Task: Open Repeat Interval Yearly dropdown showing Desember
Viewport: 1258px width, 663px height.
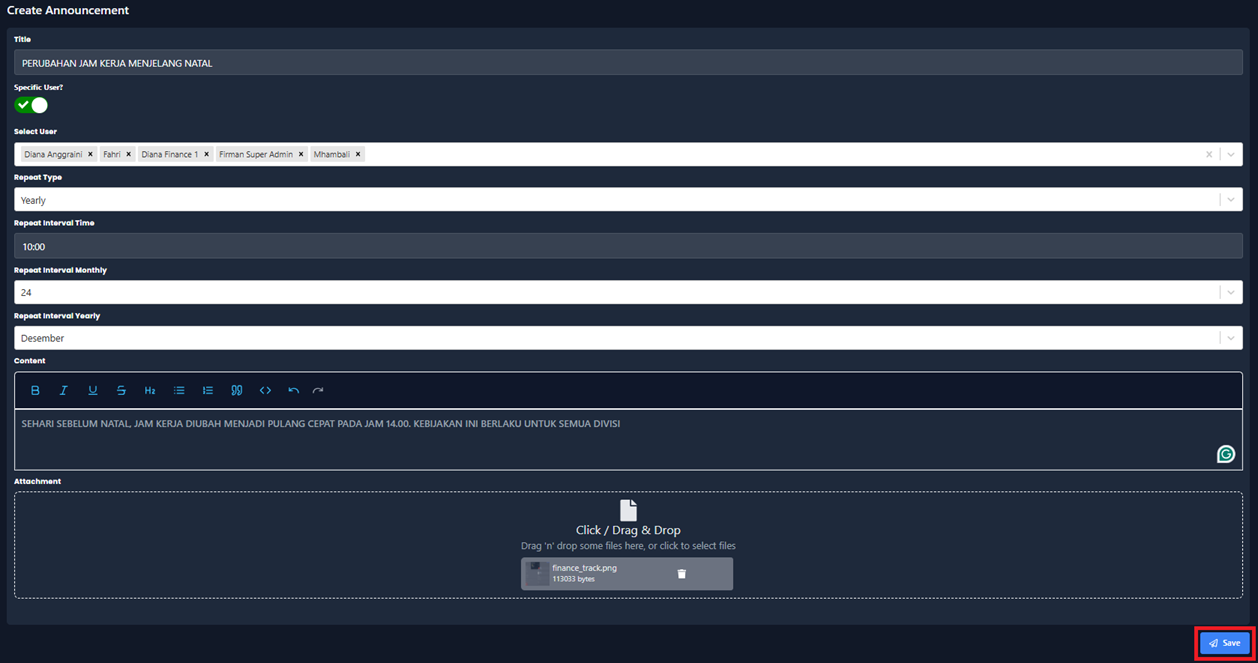Action: (628, 338)
